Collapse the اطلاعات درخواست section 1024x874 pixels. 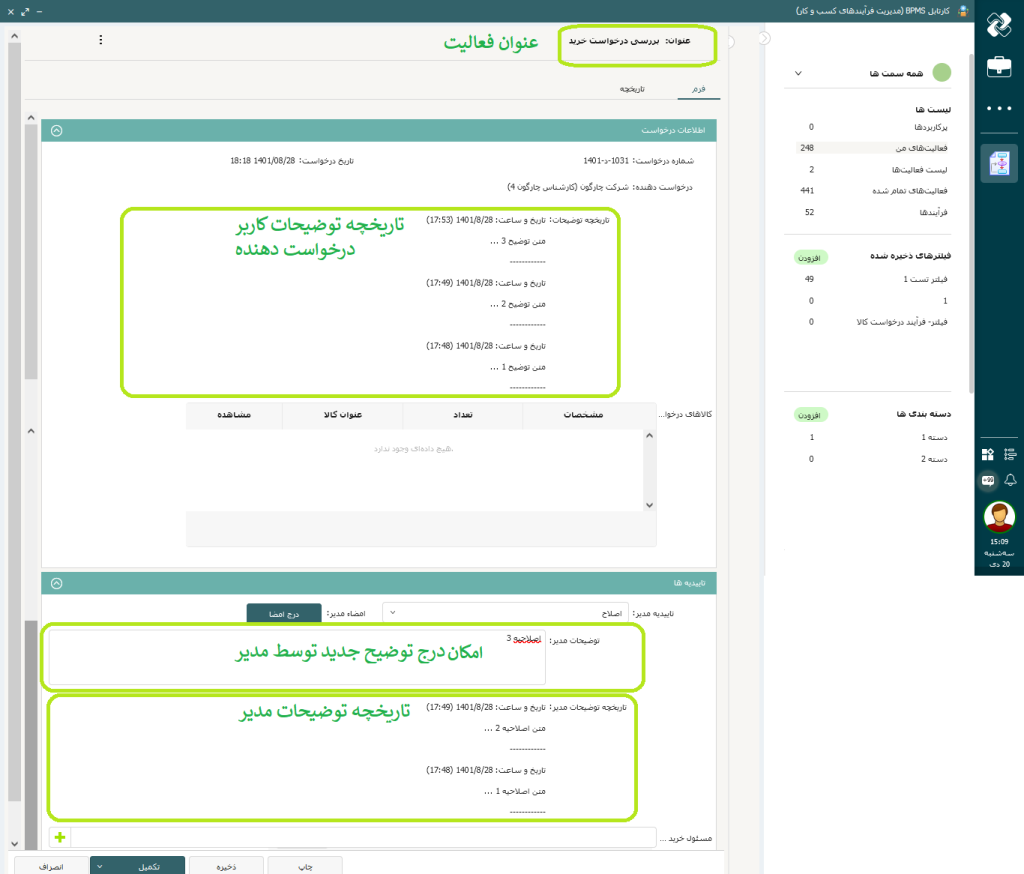point(56,130)
